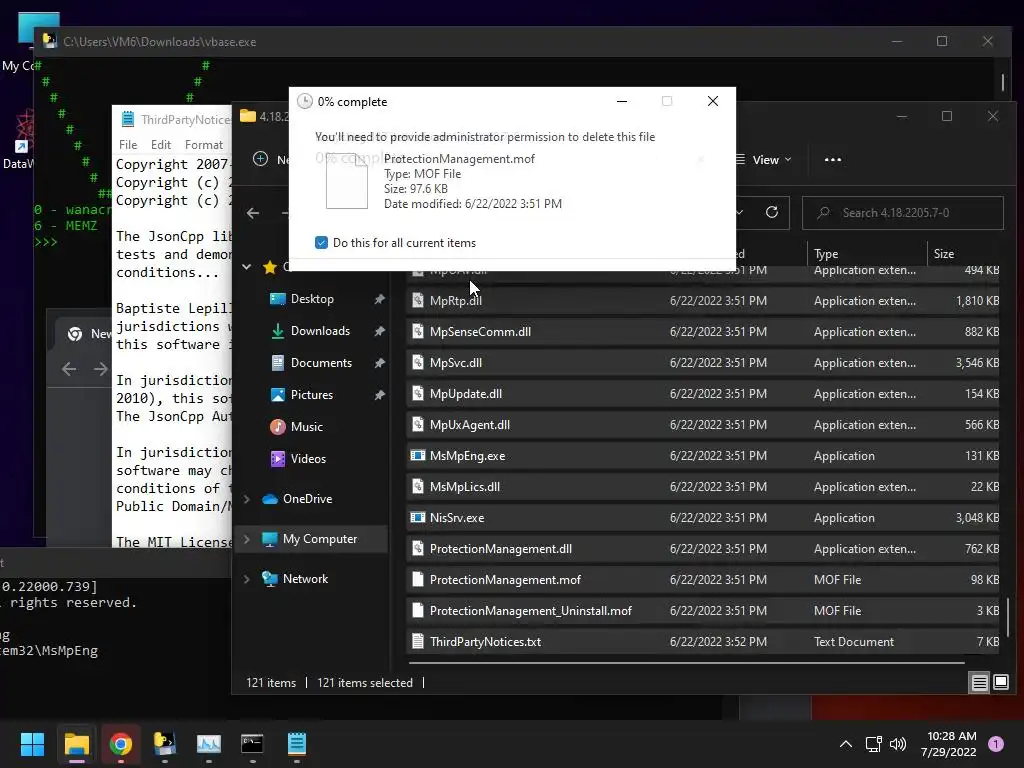Click the Chrome forward arrow
Screen dimensions: 1024x768
[x=100, y=369]
